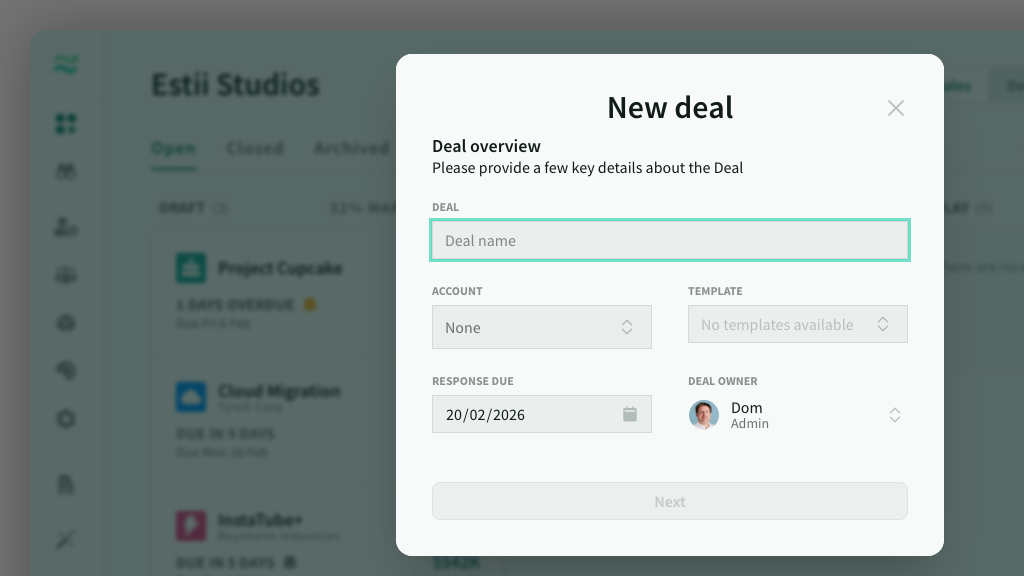Click the Next button

coord(669,501)
